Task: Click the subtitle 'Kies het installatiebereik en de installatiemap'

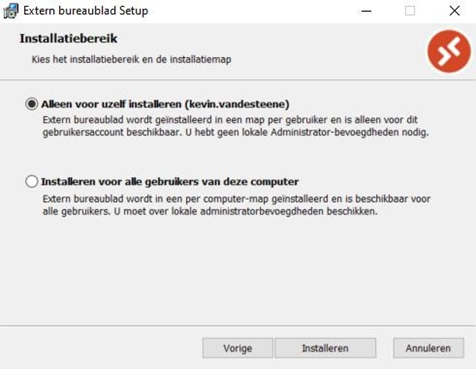Action: 131,59
